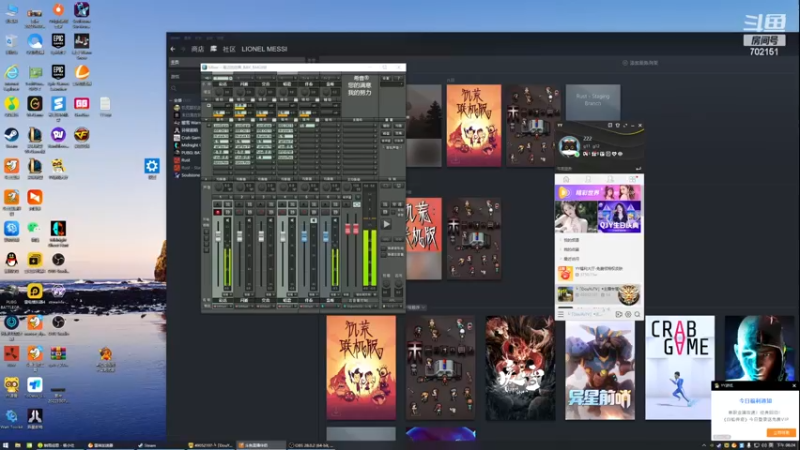Click the search magnifier at YY window bottom
The height and width of the screenshot is (450, 800).
(x=637, y=314)
